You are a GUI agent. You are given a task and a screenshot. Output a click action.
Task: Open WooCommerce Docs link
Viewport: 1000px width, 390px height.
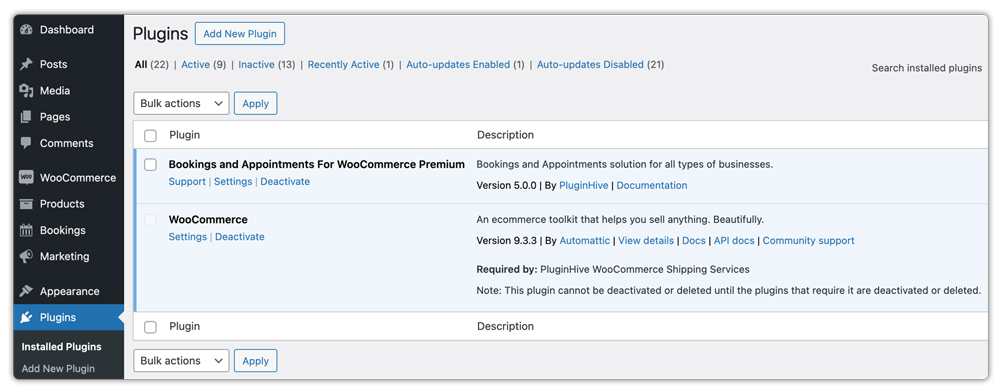694,241
